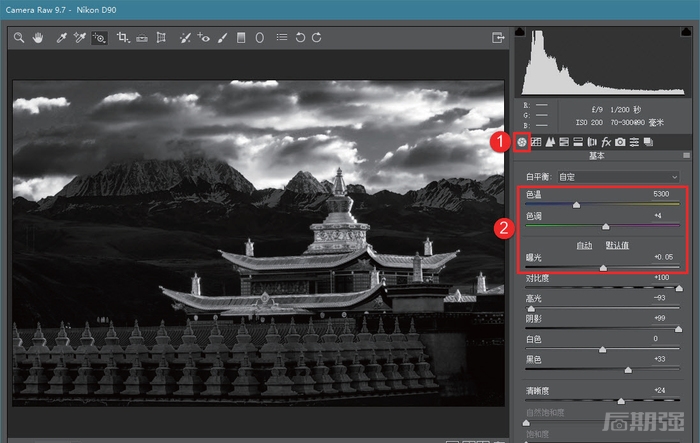Open the 基本 panel options menu
700x443 pixels.
686,156
